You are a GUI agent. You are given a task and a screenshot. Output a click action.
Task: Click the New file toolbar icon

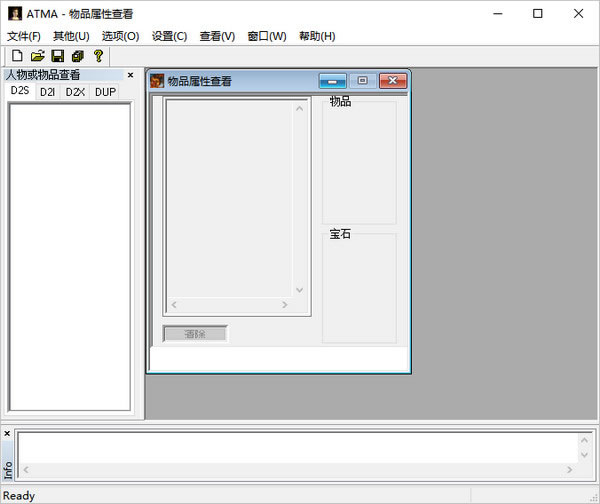(x=17, y=56)
